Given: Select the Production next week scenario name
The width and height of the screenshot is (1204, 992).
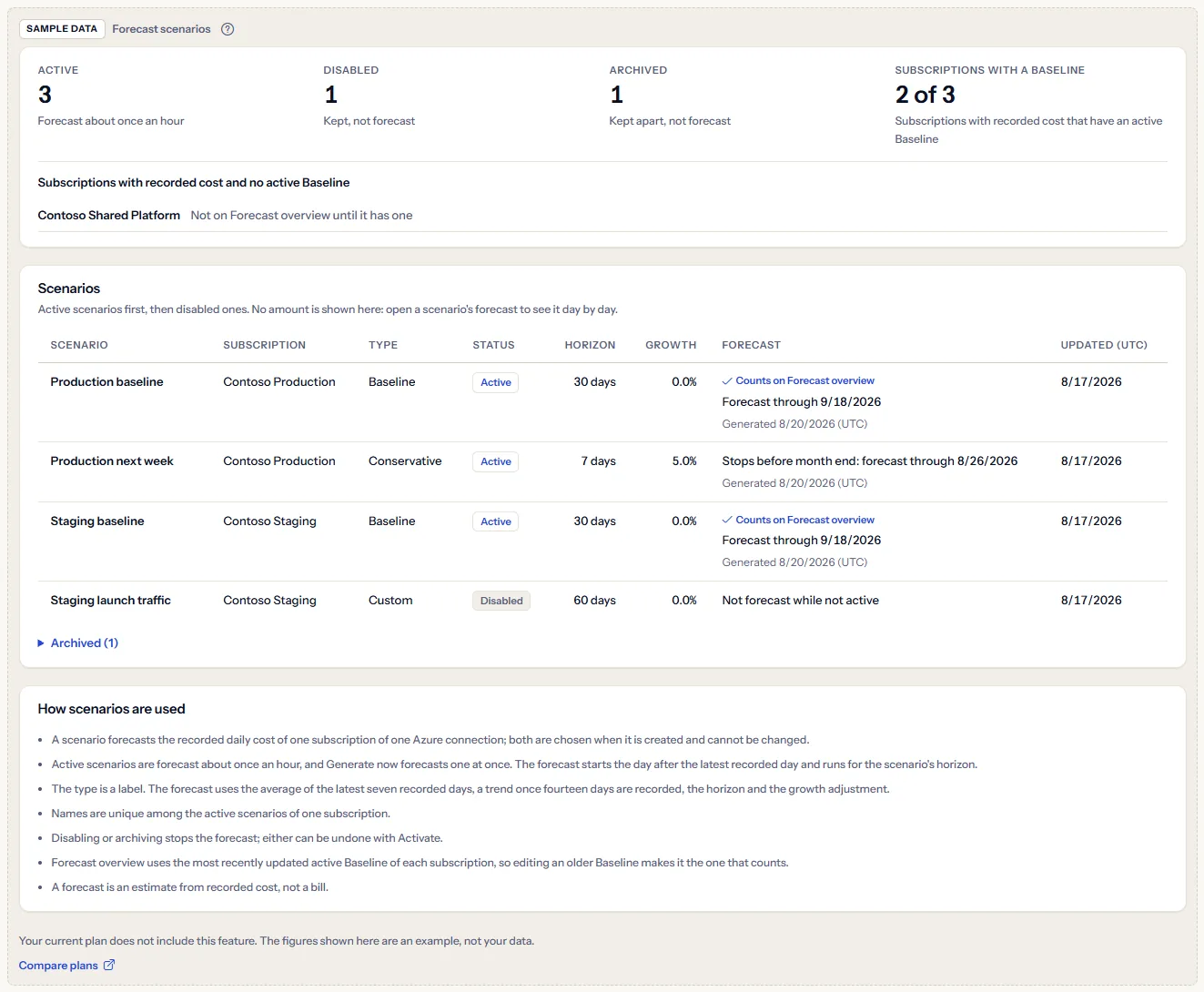Looking at the screenshot, I should (112, 461).
